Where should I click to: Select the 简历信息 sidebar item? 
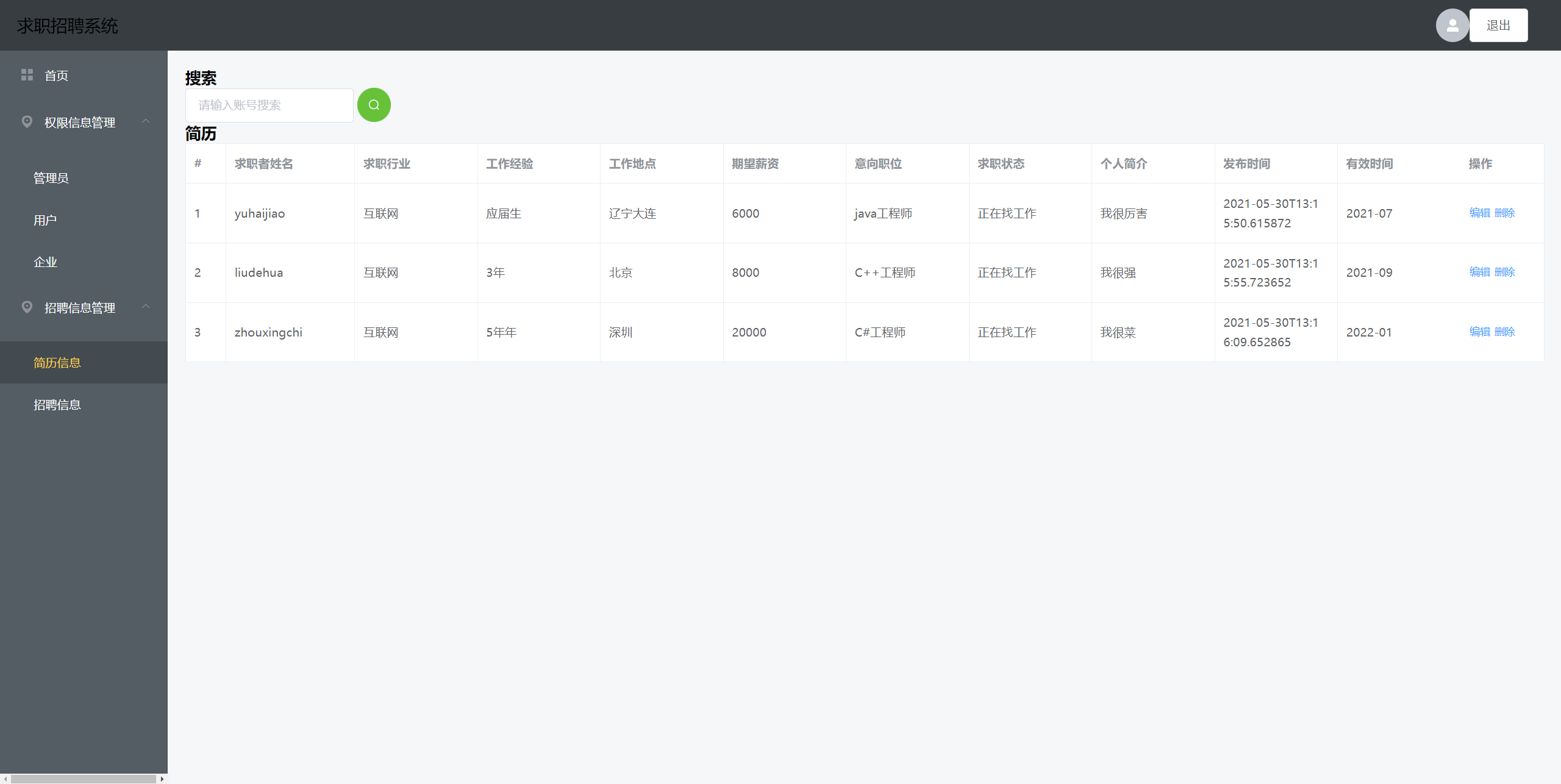pyautogui.click(x=57, y=363)
